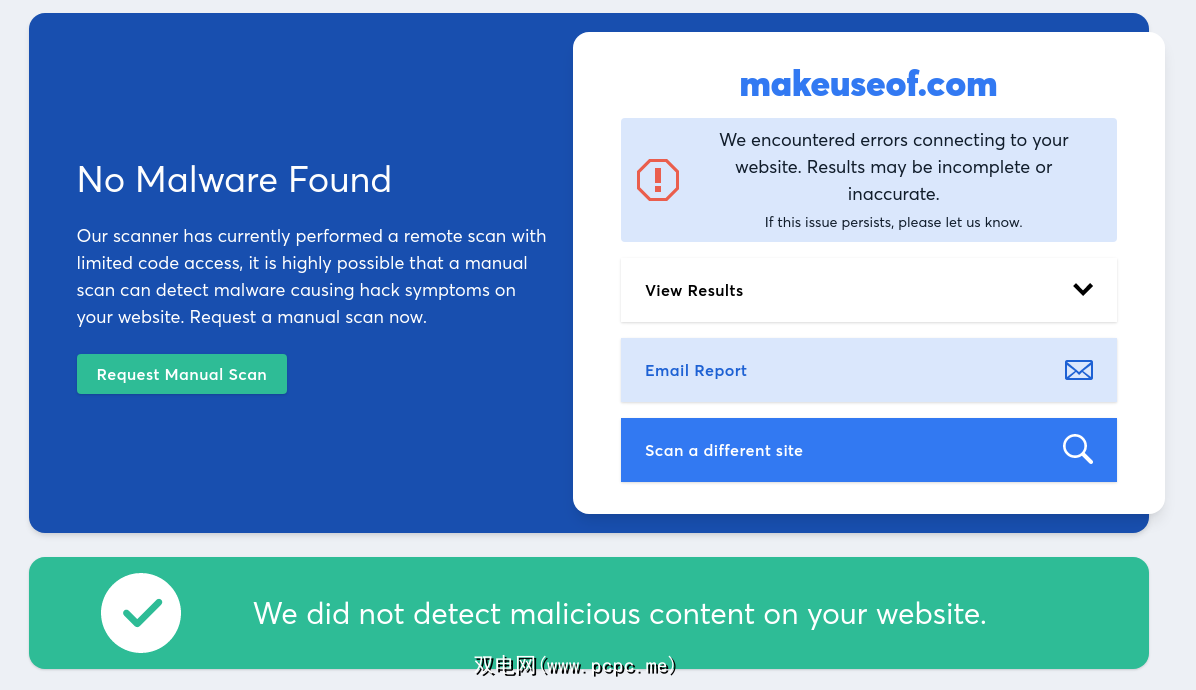Open the makeuseof.com domain title
Image resolution: width=1196 pixels, height=690 pixels.
[868, 85]
